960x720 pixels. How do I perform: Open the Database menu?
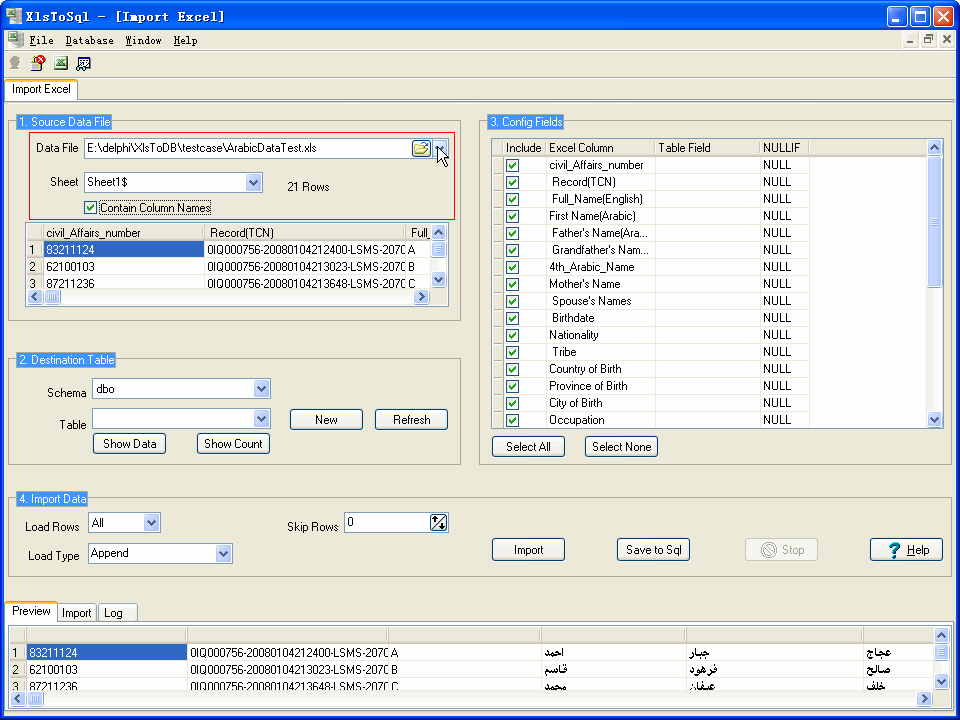[x=89, y=41]
